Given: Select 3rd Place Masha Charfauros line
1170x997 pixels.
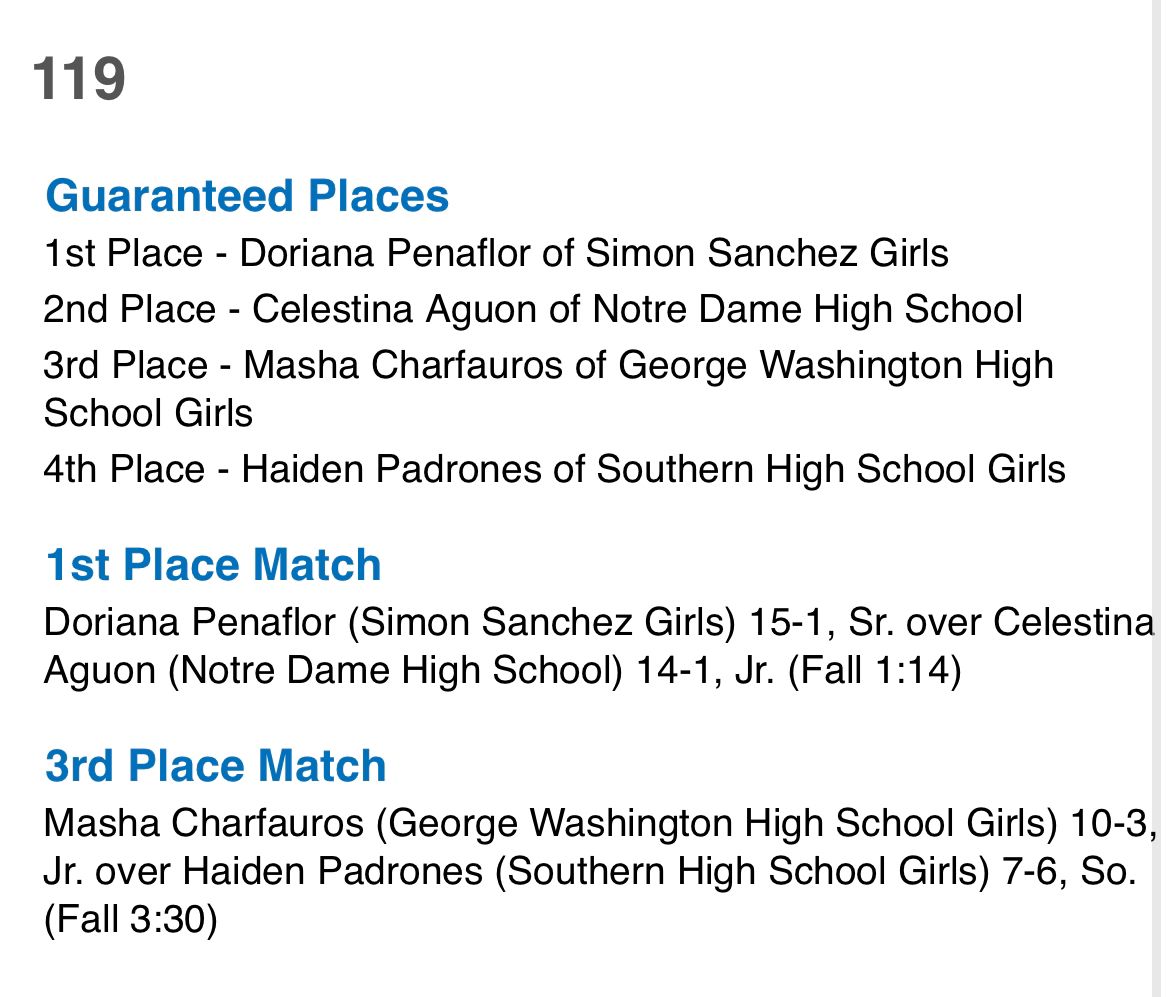Looking at the screenshot, I should pos(548,389).
